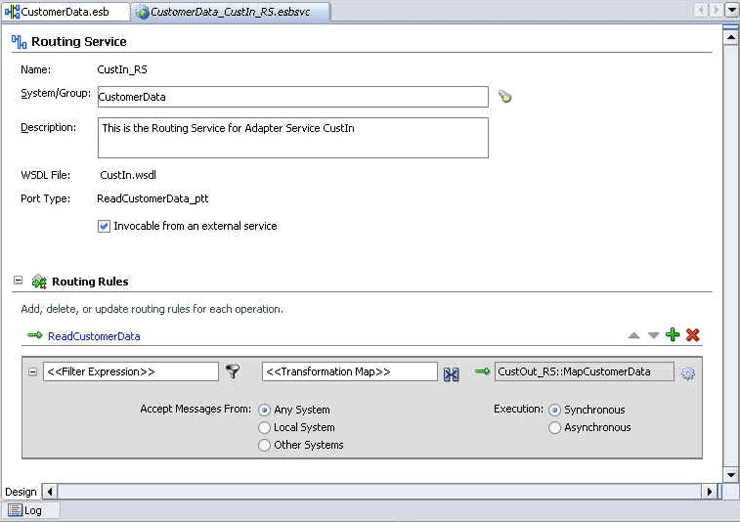
Task: Click the Filter Expression field
Action: tap(131, 371)
